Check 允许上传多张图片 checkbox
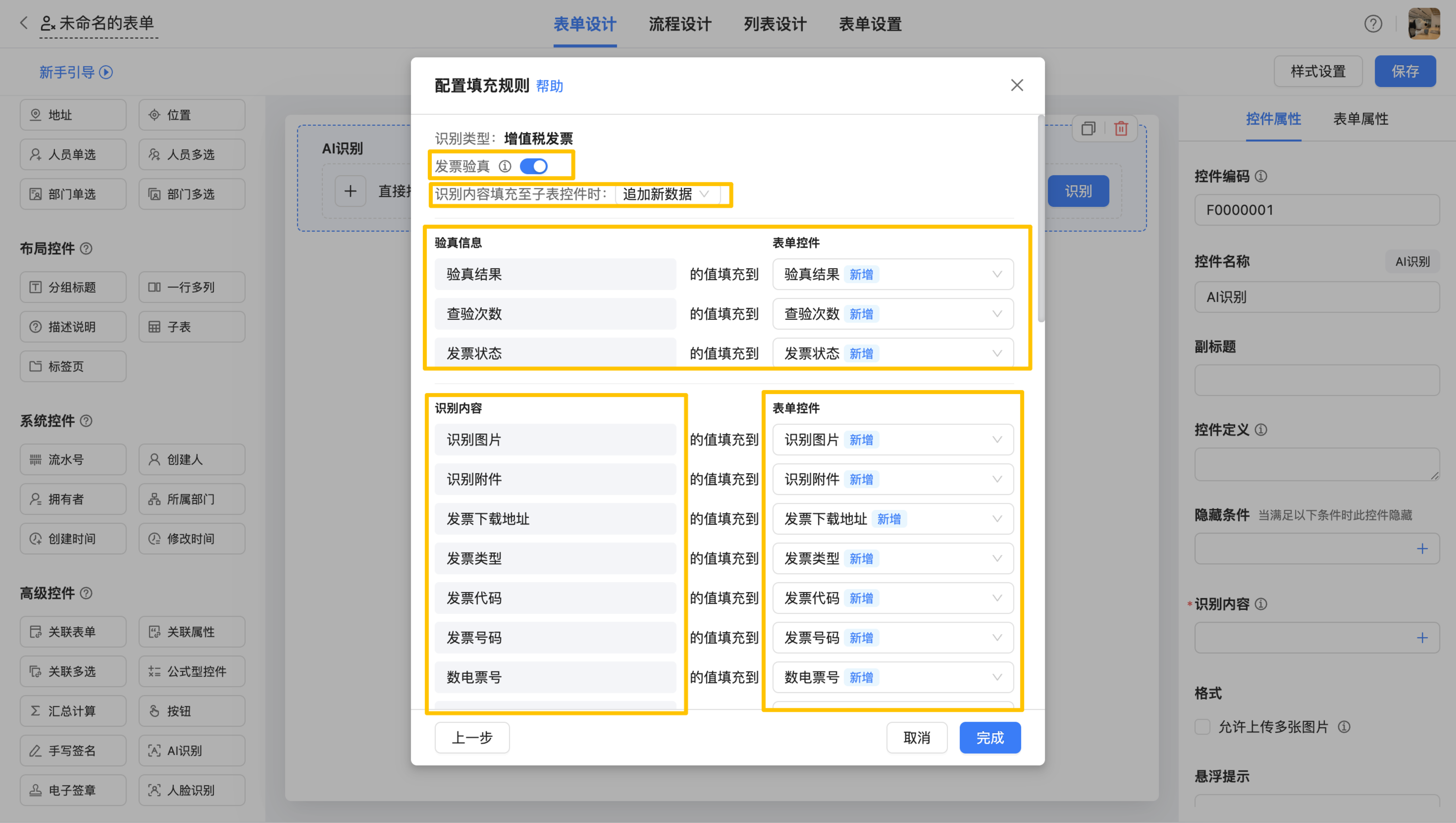This screenshot has width=1456, height=823. point(1202,727)
